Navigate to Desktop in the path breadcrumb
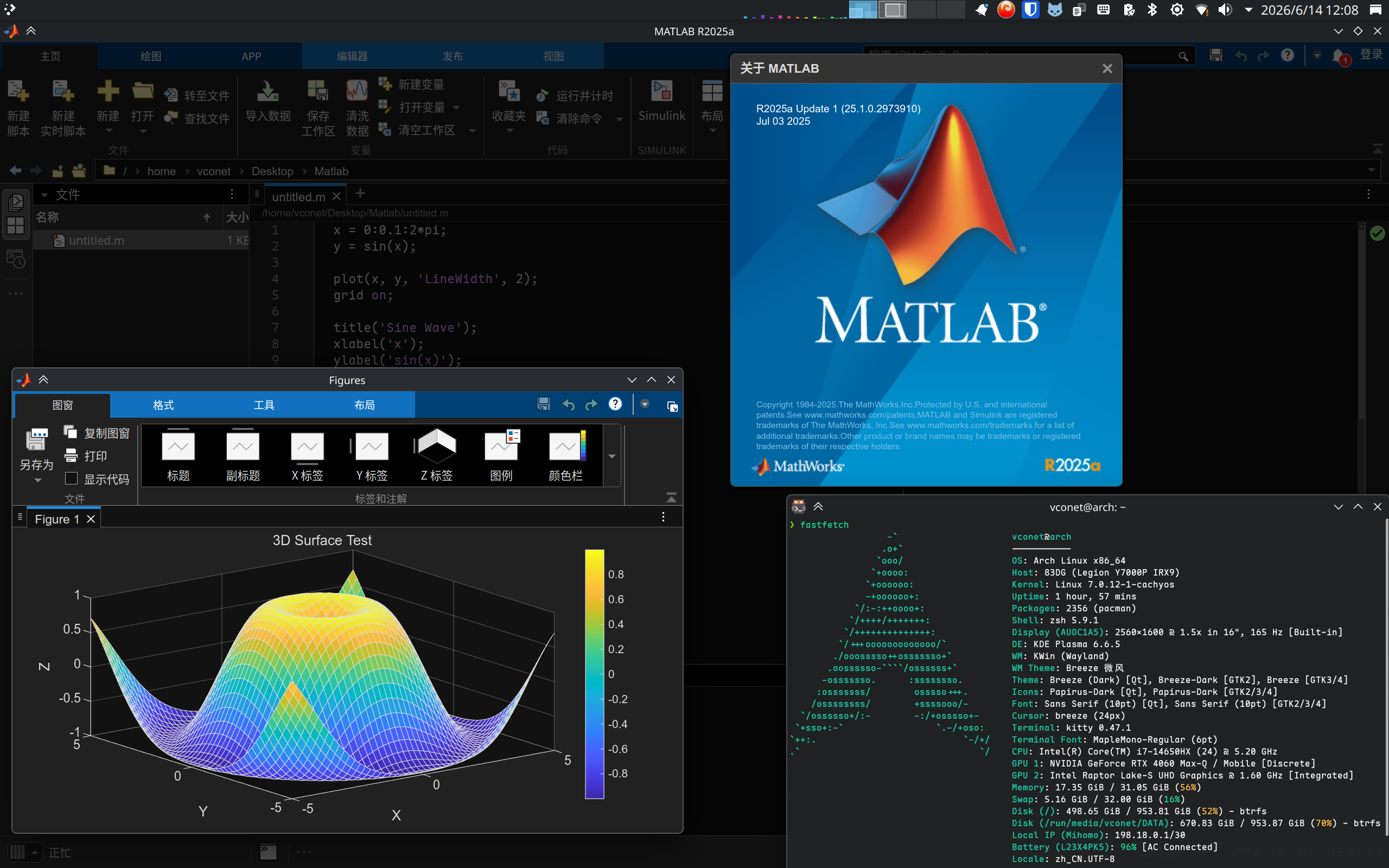Viewport: 1389px width, 868px height. [272, 171]
